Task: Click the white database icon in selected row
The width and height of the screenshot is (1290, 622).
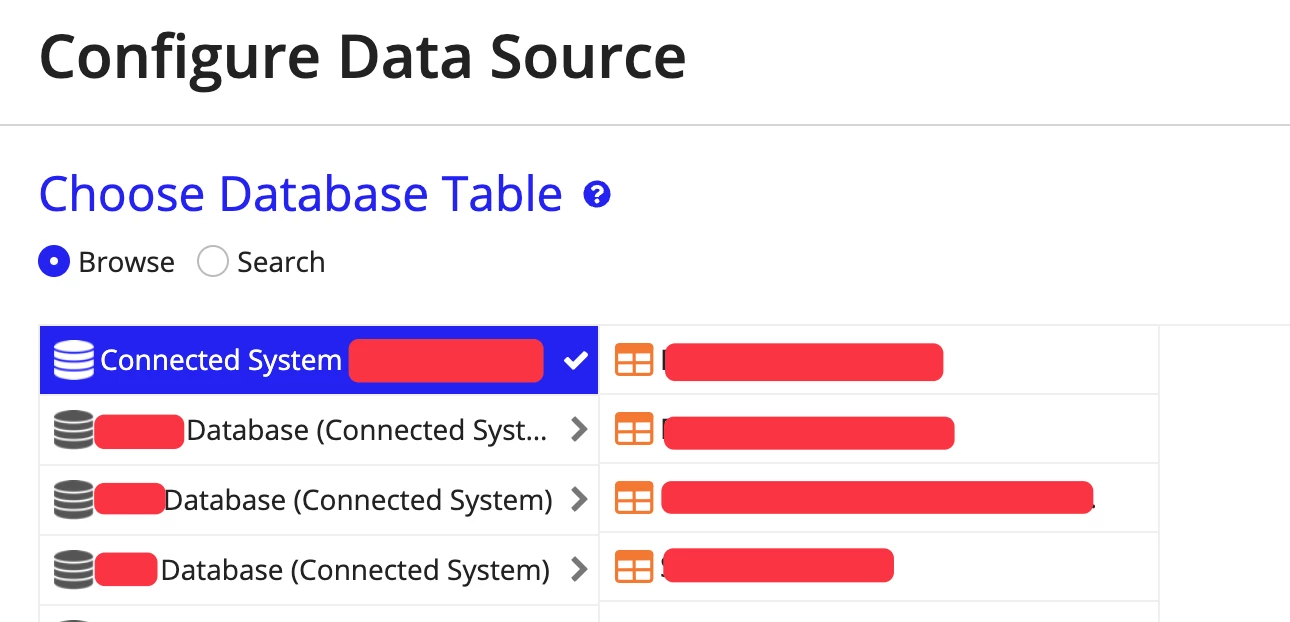Action: (x=73, y=360)
